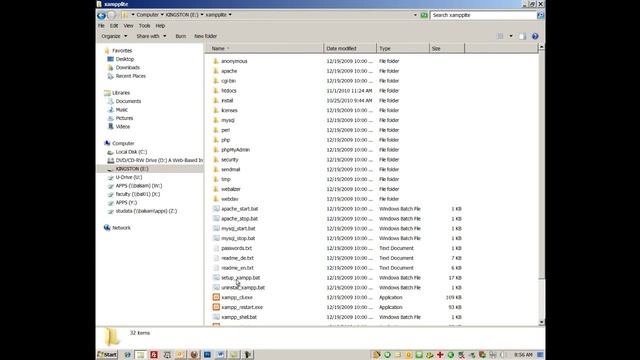Sort by the Size column header
This screenshot has height=360, width=640.
pyautogui.click(x=447, y=49)
